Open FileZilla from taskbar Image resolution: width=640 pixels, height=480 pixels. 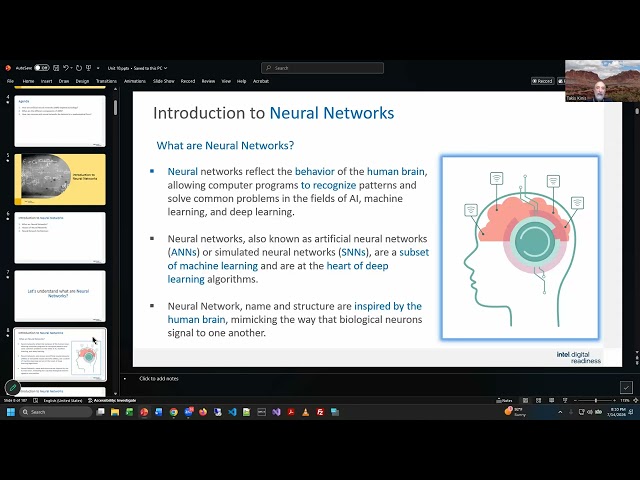point(320,412)
